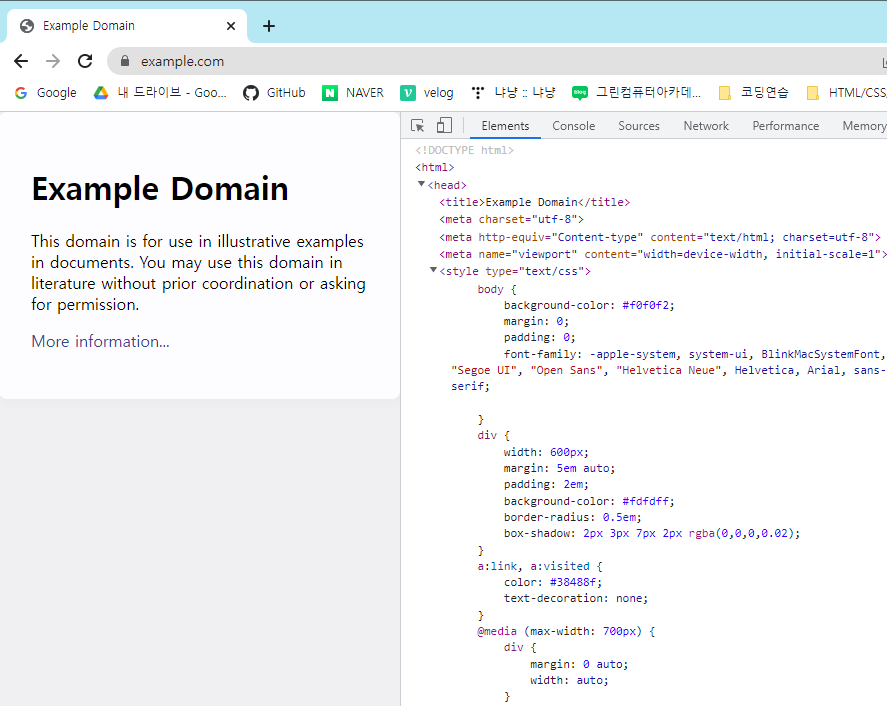The image size is (887, 706).
Task: Click the font-family declaration line
Action: [693, 354]
